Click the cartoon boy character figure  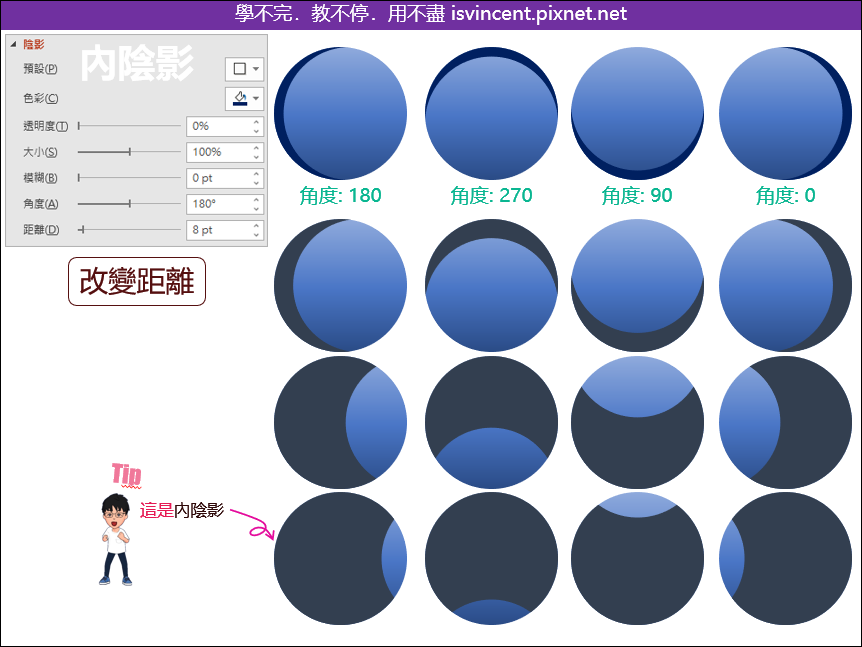(115, 539)
